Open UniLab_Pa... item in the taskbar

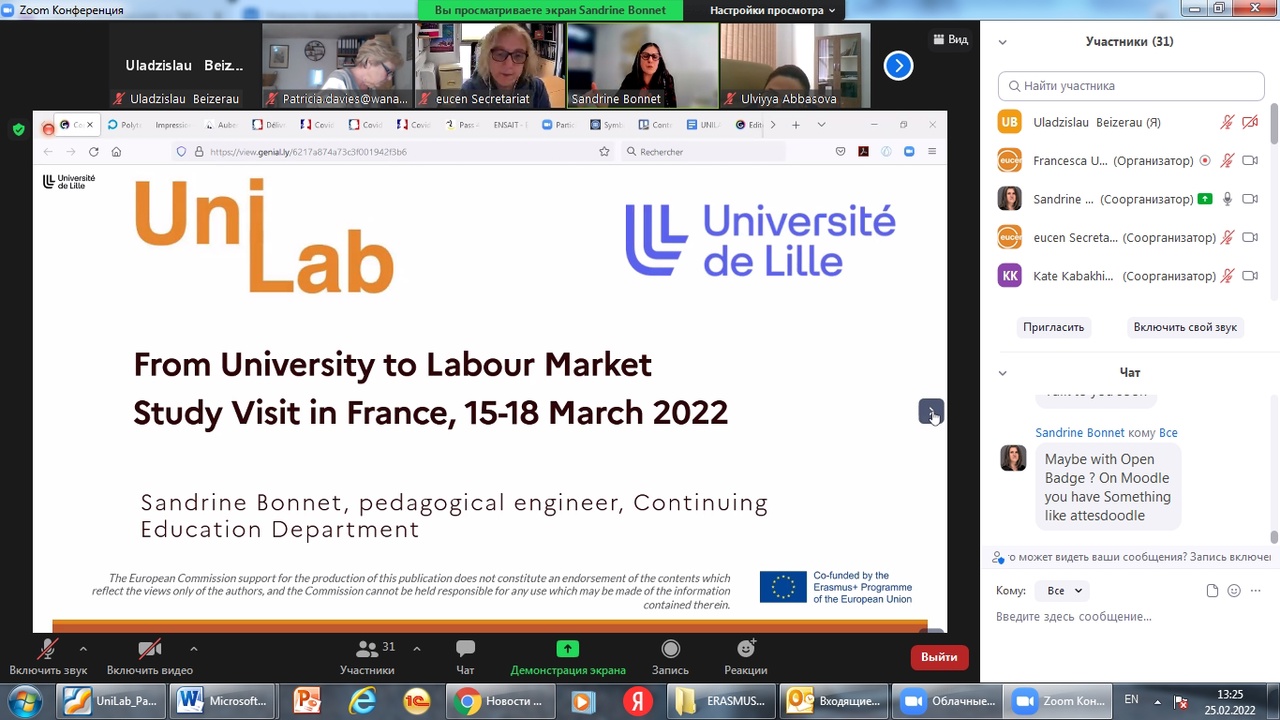point(111,701)
